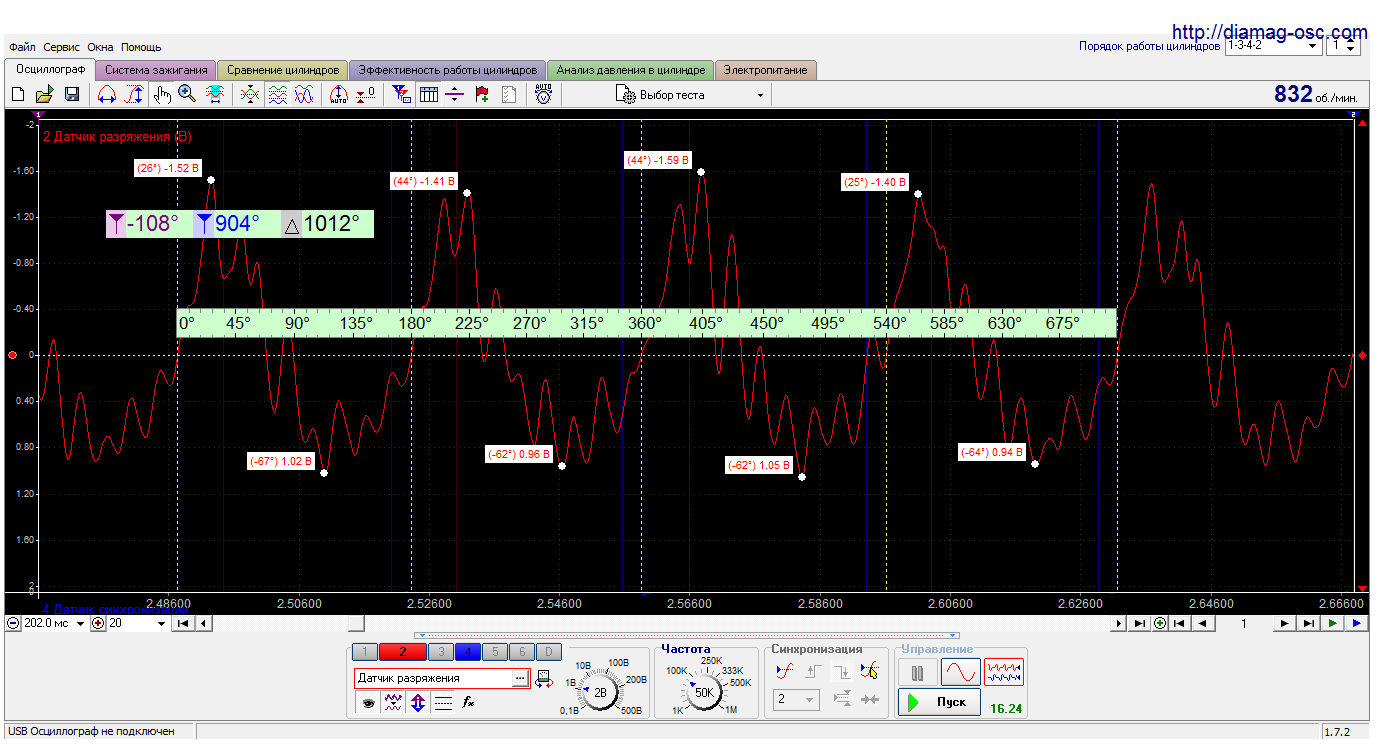Switch to Сравнение цилиндров tab
The image size is (1382, 744).
point(283,70)
